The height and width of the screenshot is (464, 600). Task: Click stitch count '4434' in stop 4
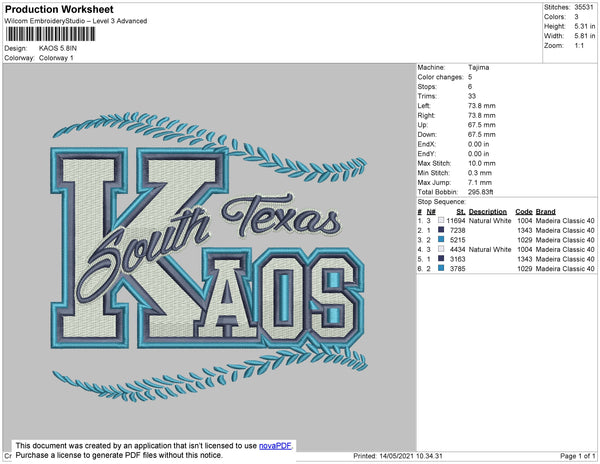[458, 249]
